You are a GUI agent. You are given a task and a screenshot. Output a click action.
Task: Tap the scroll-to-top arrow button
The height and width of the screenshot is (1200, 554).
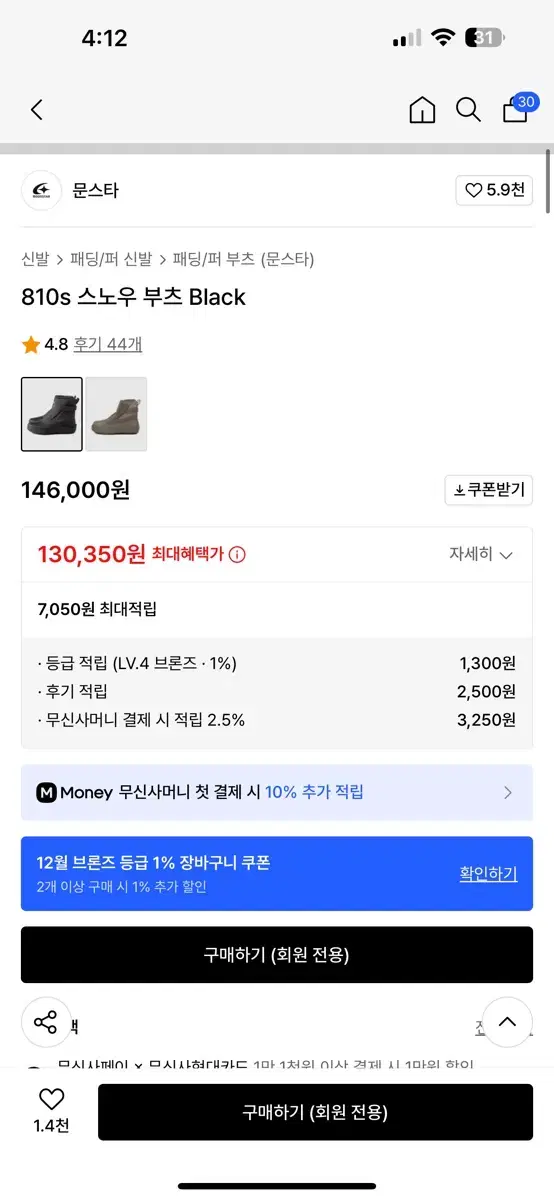click(507, 1022)
